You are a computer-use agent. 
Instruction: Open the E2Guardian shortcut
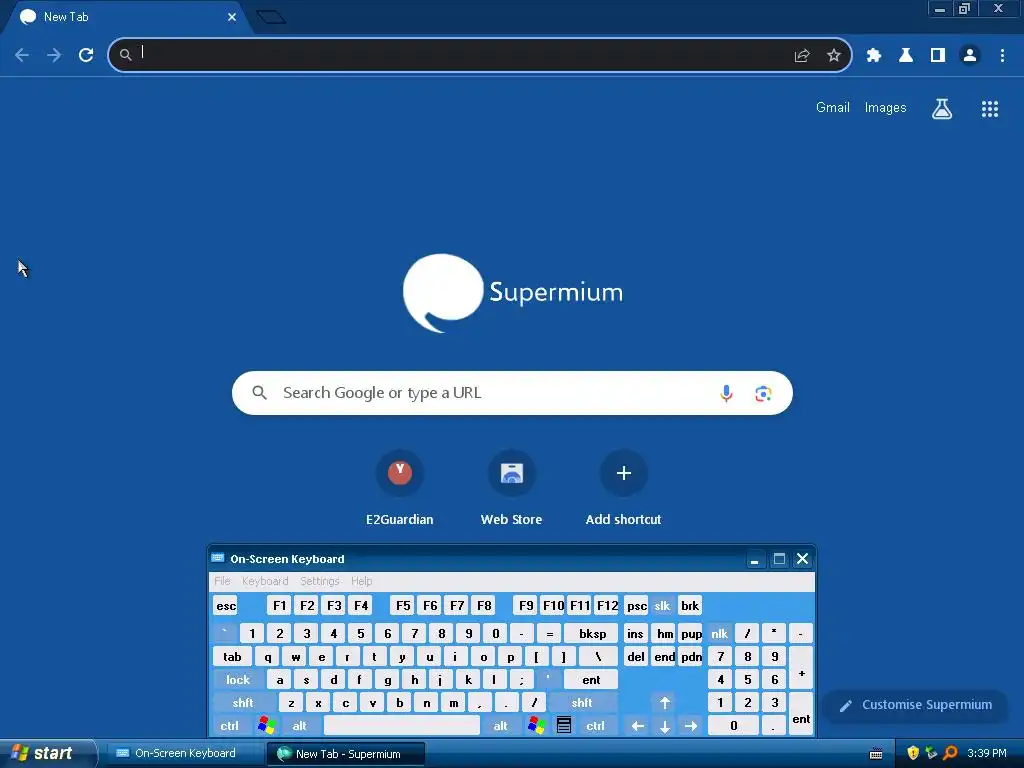tap(400, 488)
